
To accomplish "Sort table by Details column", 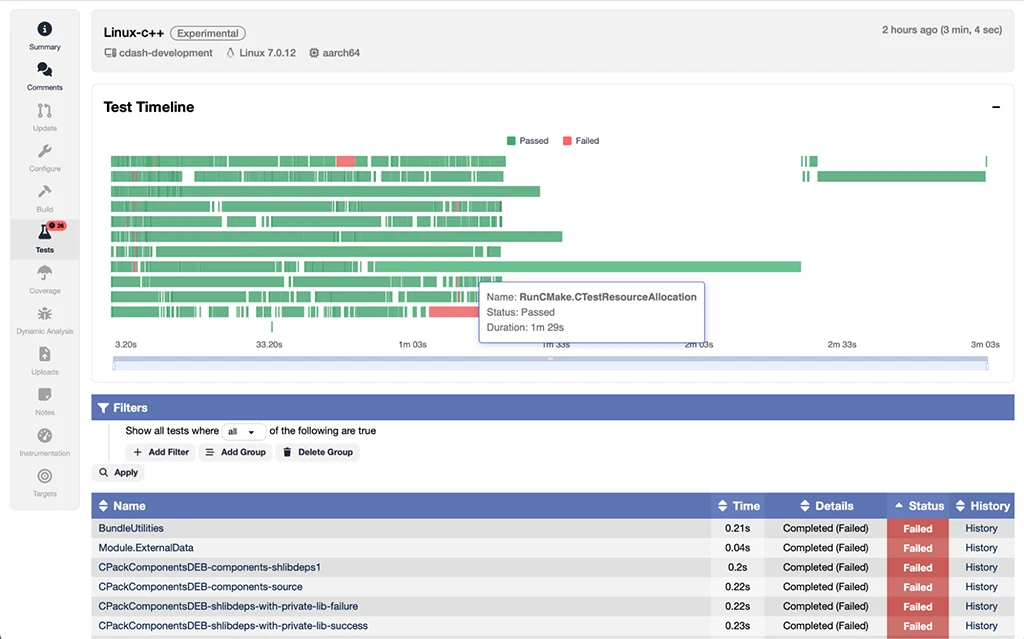I will (826, 506).
